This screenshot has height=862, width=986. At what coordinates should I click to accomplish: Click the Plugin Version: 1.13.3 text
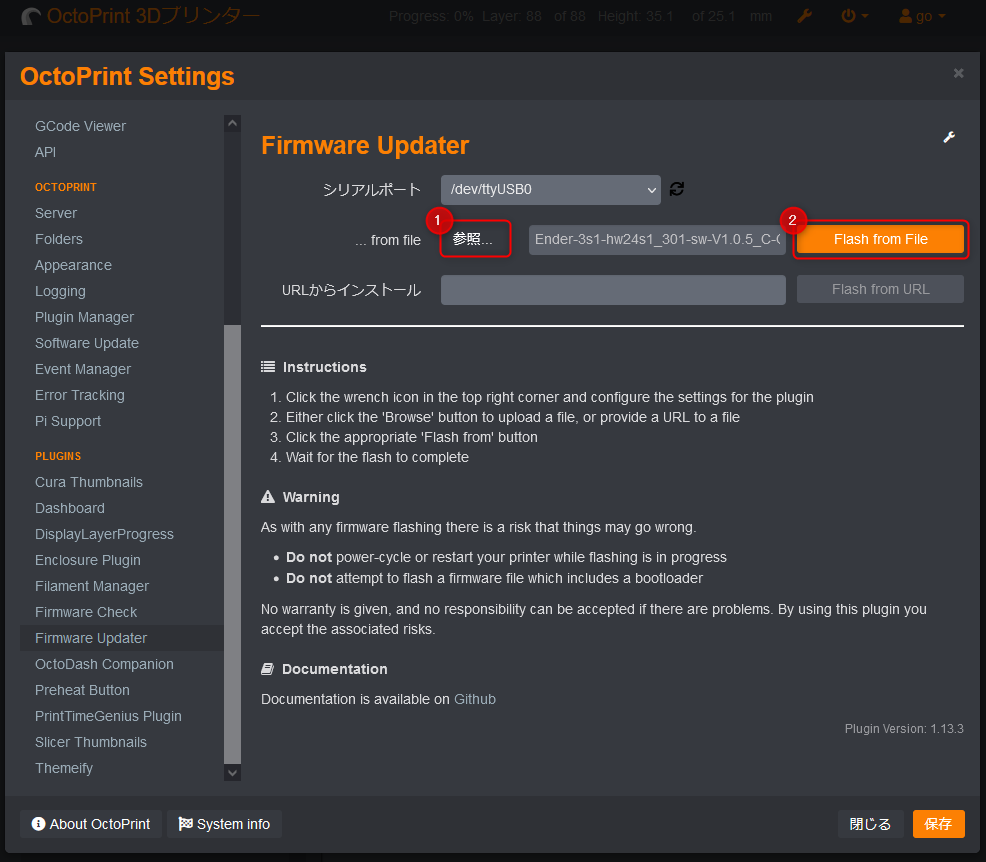point(904,729)
